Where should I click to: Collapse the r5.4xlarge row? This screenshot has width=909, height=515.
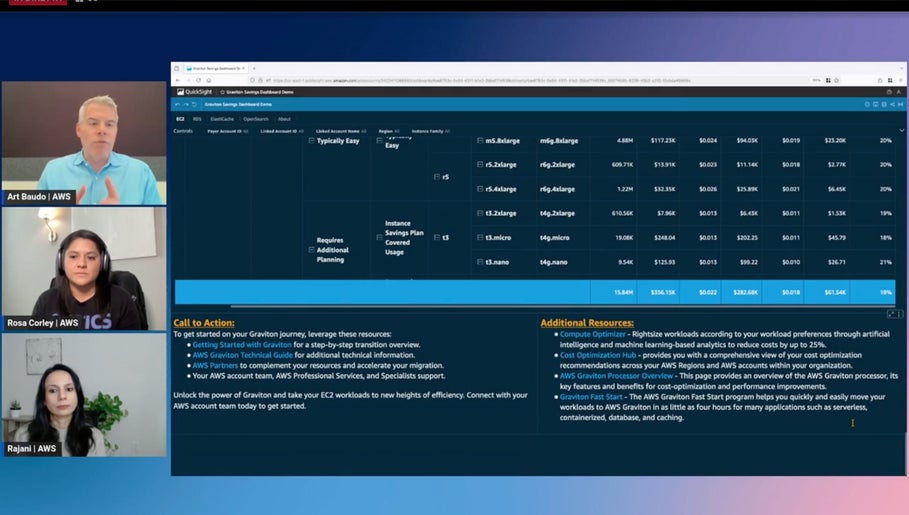pyautogui.click(x=480, y=189)
